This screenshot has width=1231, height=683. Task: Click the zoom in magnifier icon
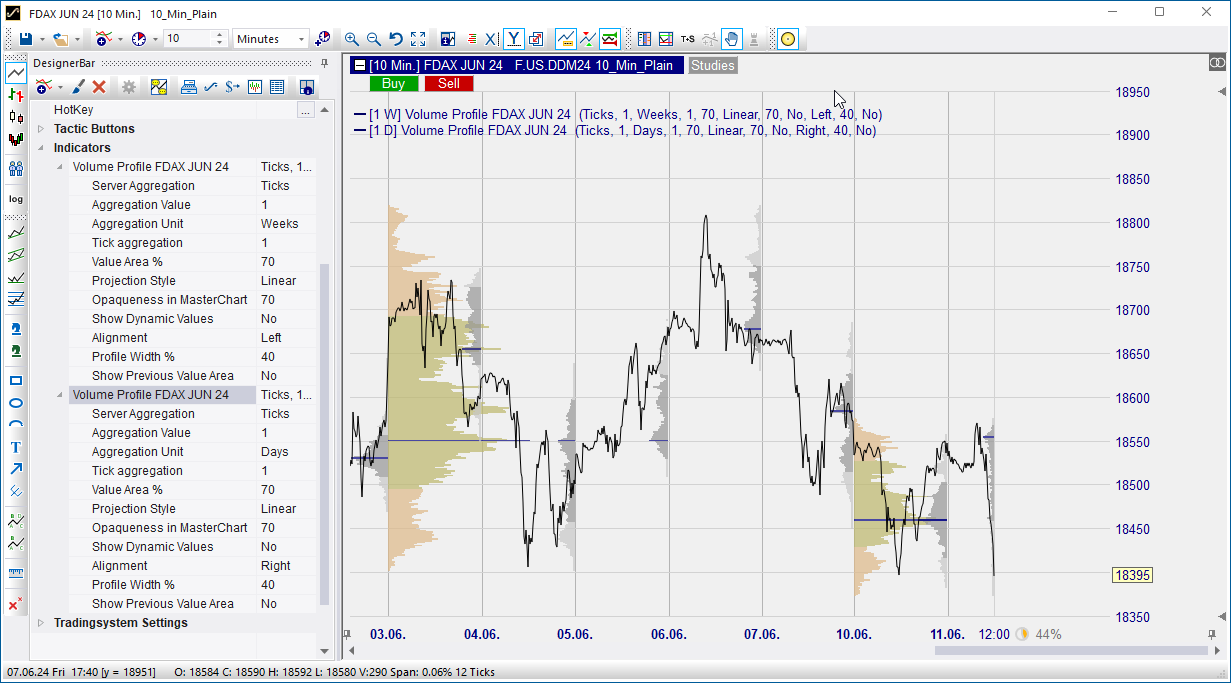click(x=352, y=39)
